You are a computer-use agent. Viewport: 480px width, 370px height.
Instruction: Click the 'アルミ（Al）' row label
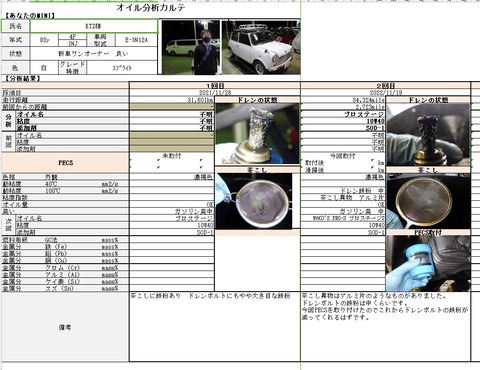(62, 275)
